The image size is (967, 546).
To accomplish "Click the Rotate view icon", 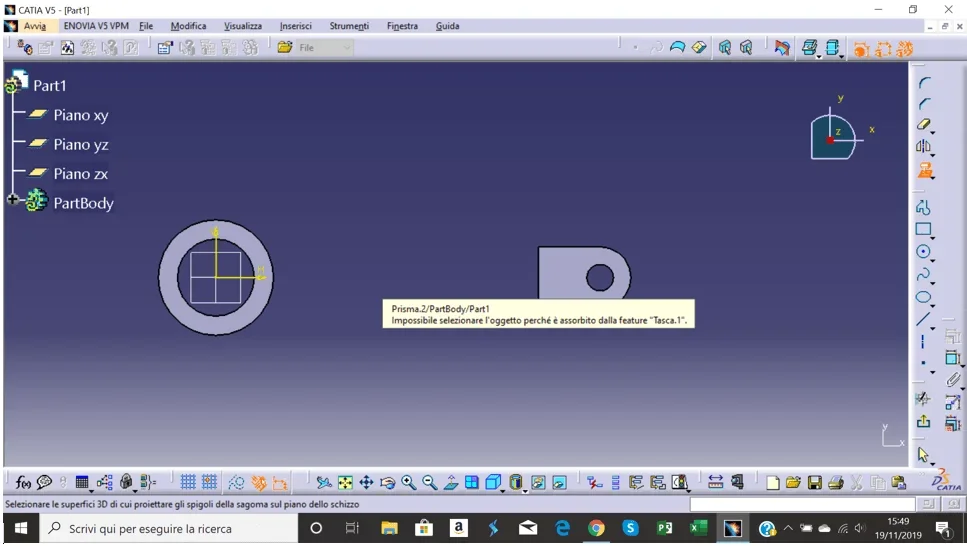I will (x=387, y=482).
